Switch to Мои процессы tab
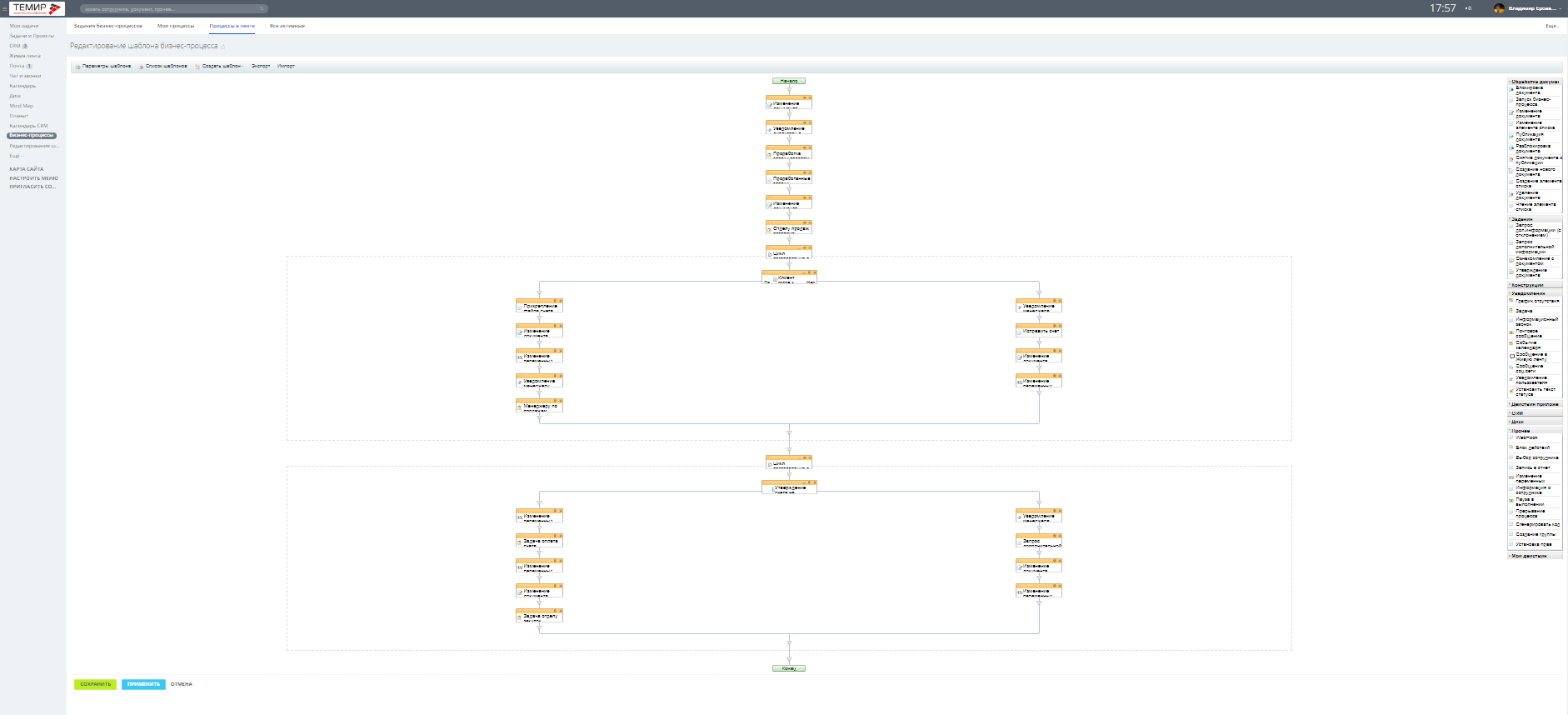Image resolution: width=1568 pixels, height=715 pixels. (x=176, y=26)
